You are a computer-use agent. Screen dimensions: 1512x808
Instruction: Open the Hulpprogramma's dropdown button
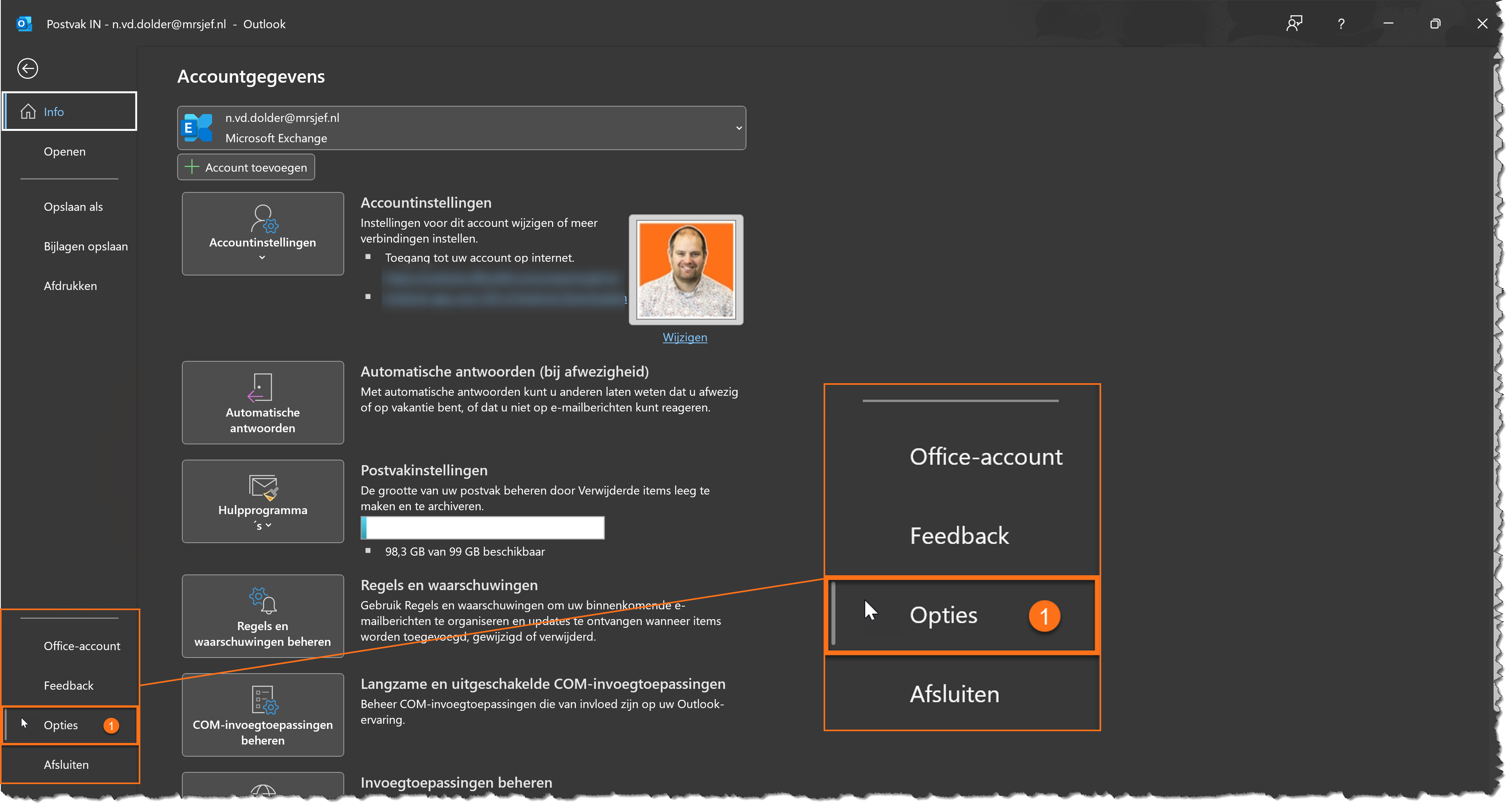[x=262, y=501]
